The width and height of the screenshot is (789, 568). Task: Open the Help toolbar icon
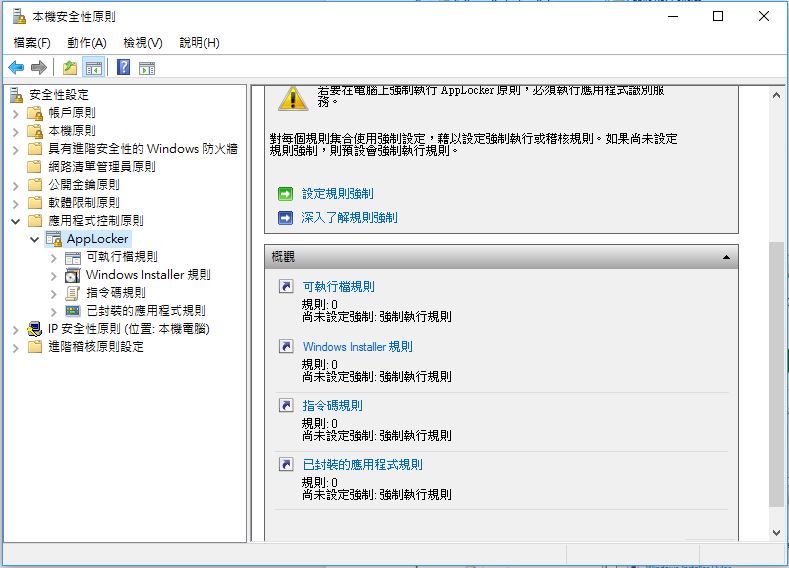123,67
